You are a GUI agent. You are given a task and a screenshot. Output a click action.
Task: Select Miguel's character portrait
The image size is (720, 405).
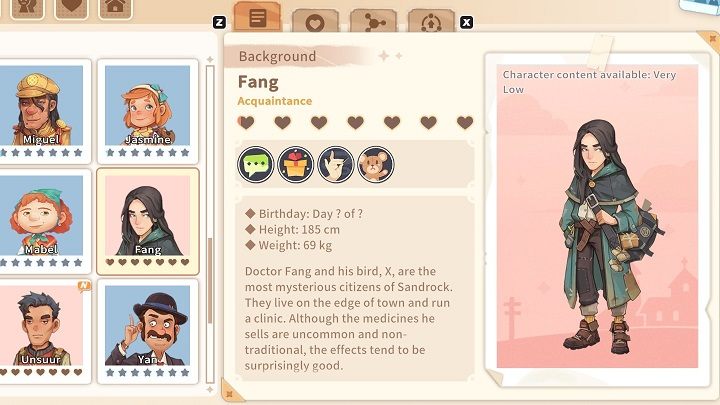[x=44, y=112]
